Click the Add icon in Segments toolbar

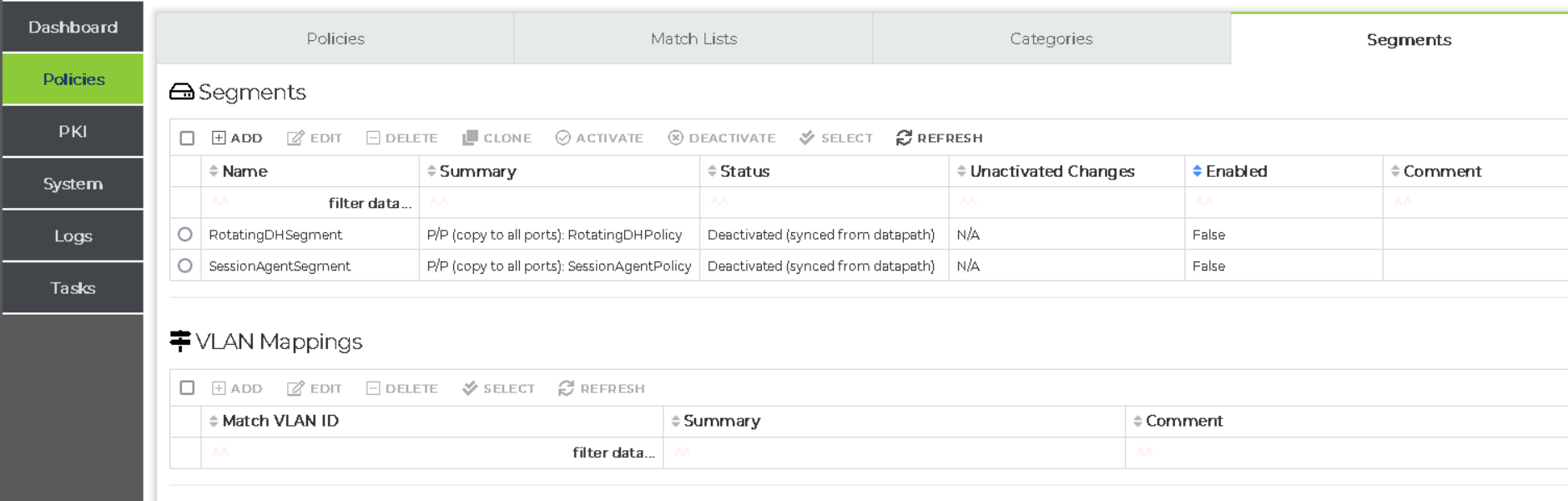tap(219, 138)
